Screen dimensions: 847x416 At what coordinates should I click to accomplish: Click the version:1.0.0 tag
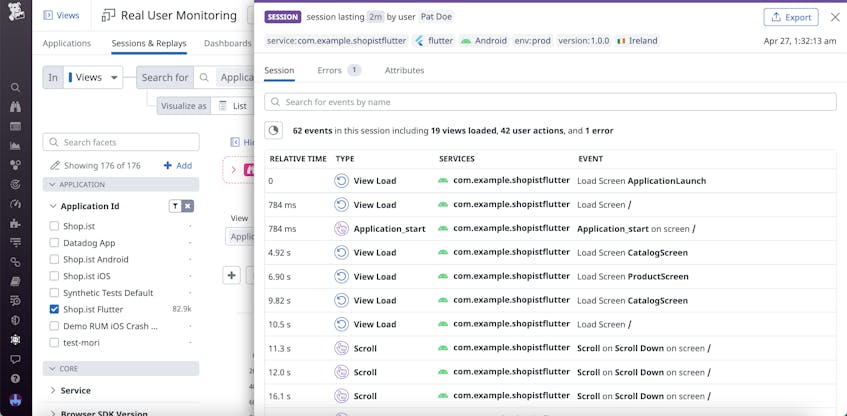[x=584, y=41]
